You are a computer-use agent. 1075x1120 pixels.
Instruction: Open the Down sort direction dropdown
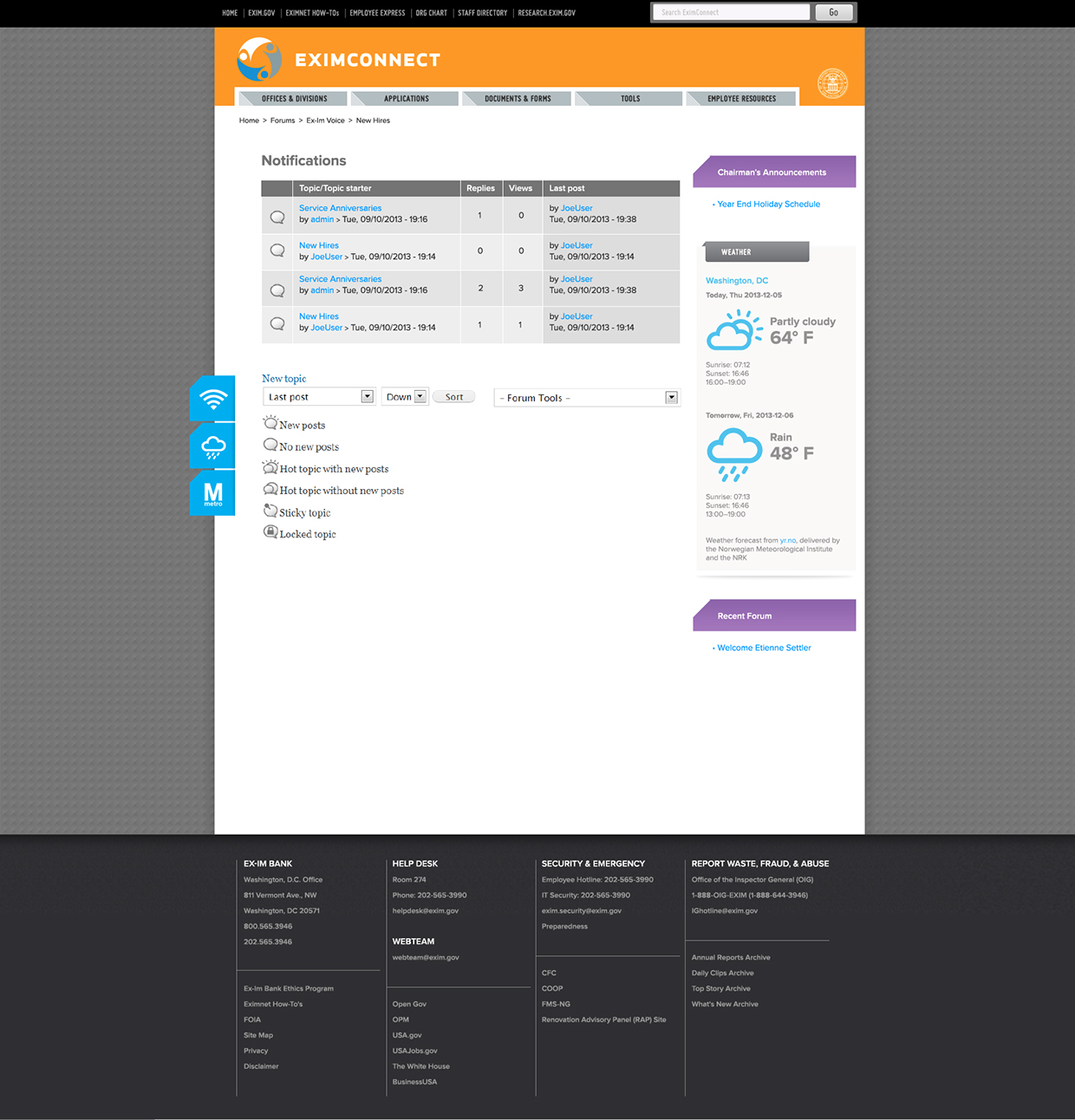(420, 397)
